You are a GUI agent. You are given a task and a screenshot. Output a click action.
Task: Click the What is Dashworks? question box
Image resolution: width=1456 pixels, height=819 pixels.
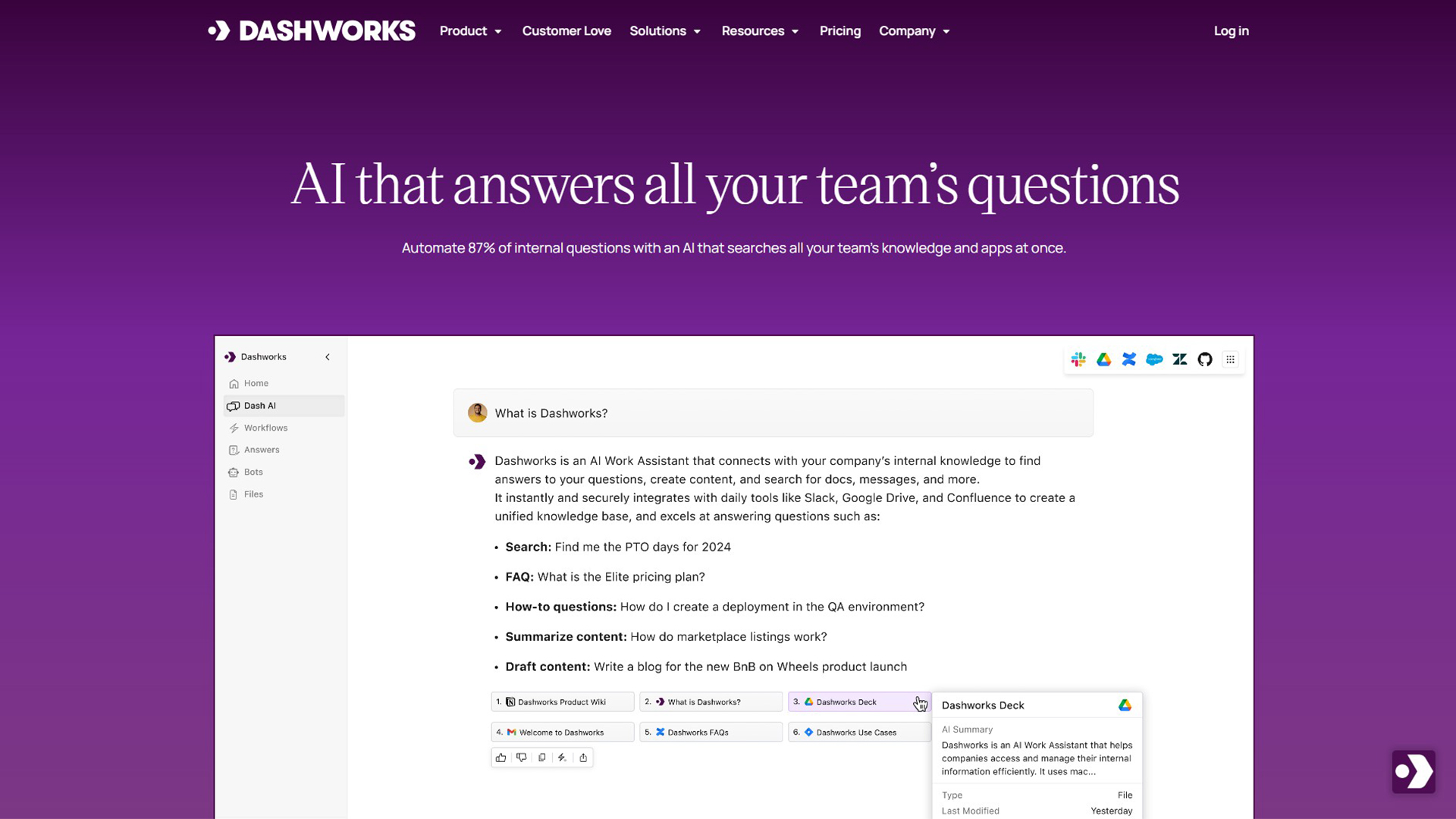[x=773, y=413]
